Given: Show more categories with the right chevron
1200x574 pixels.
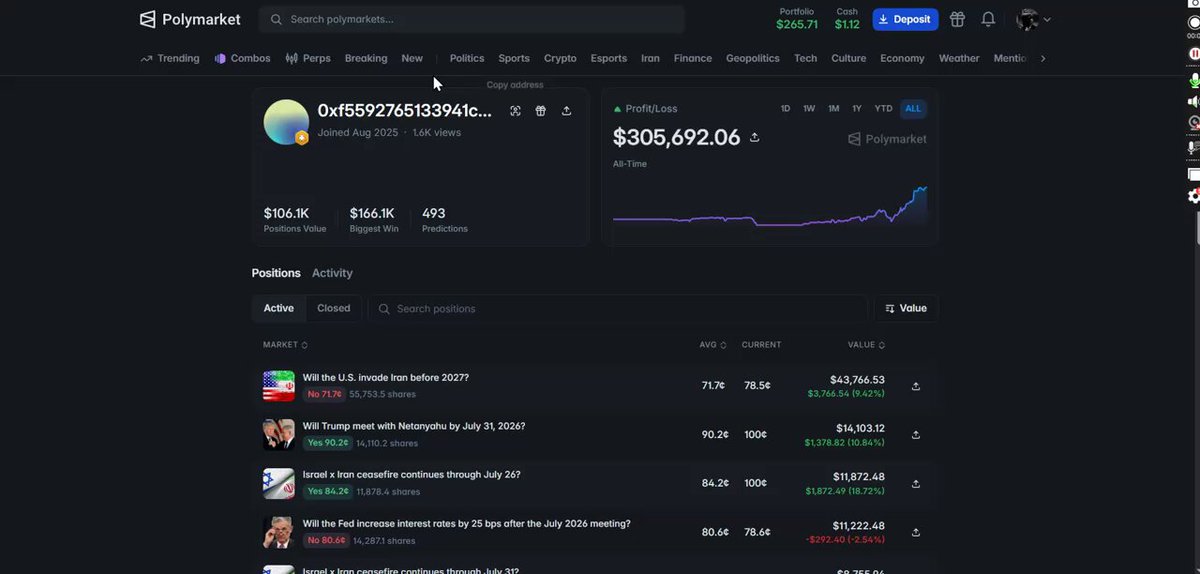Looking at the screenshot, I should point(1043,58).
